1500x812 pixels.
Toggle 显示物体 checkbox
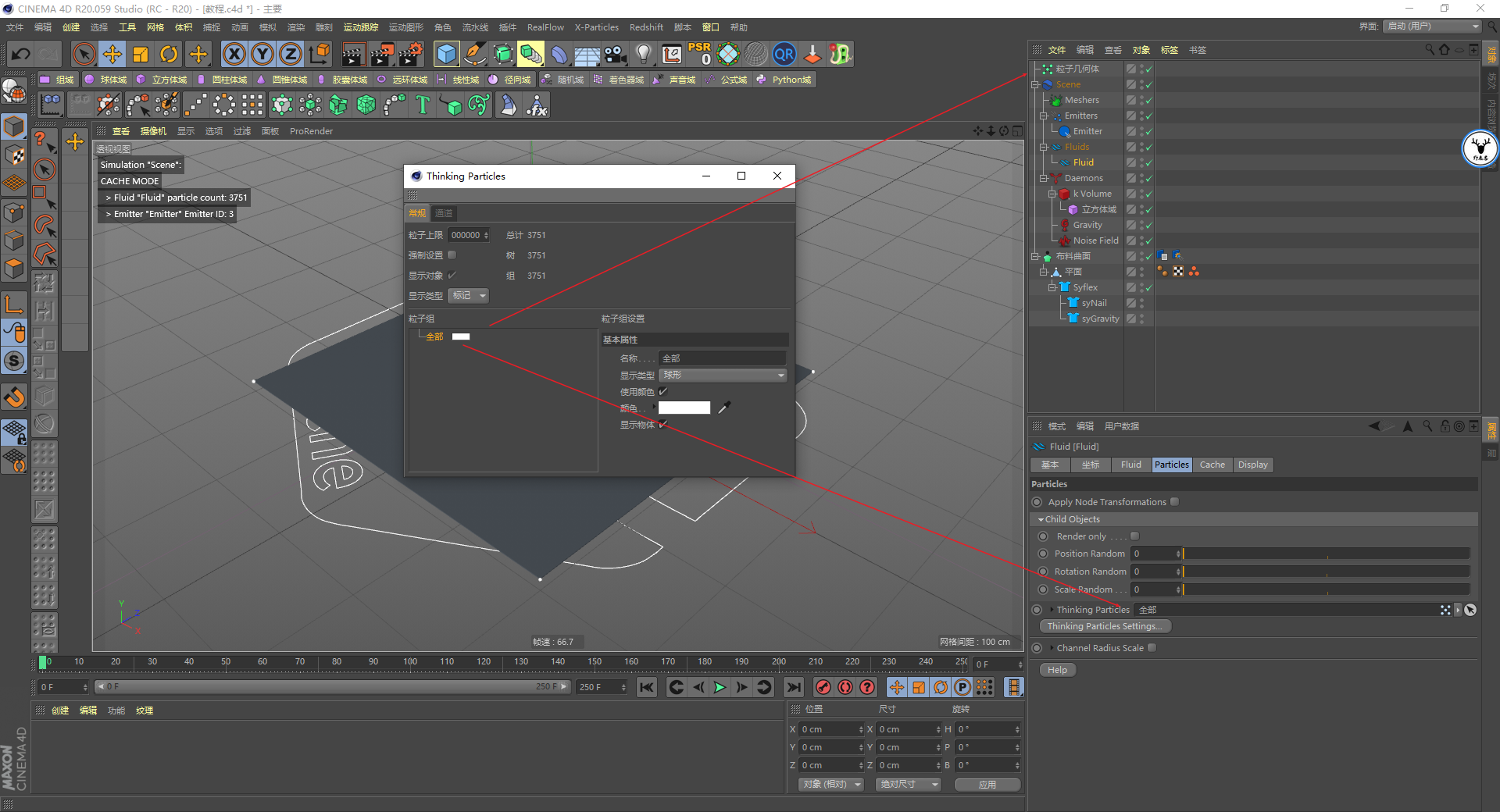[x=662, y=425]
